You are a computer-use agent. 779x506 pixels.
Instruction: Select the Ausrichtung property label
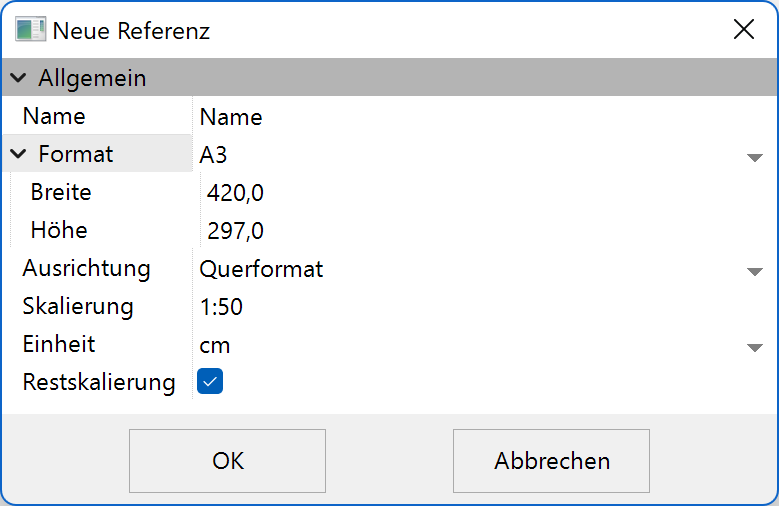(86, 269)
